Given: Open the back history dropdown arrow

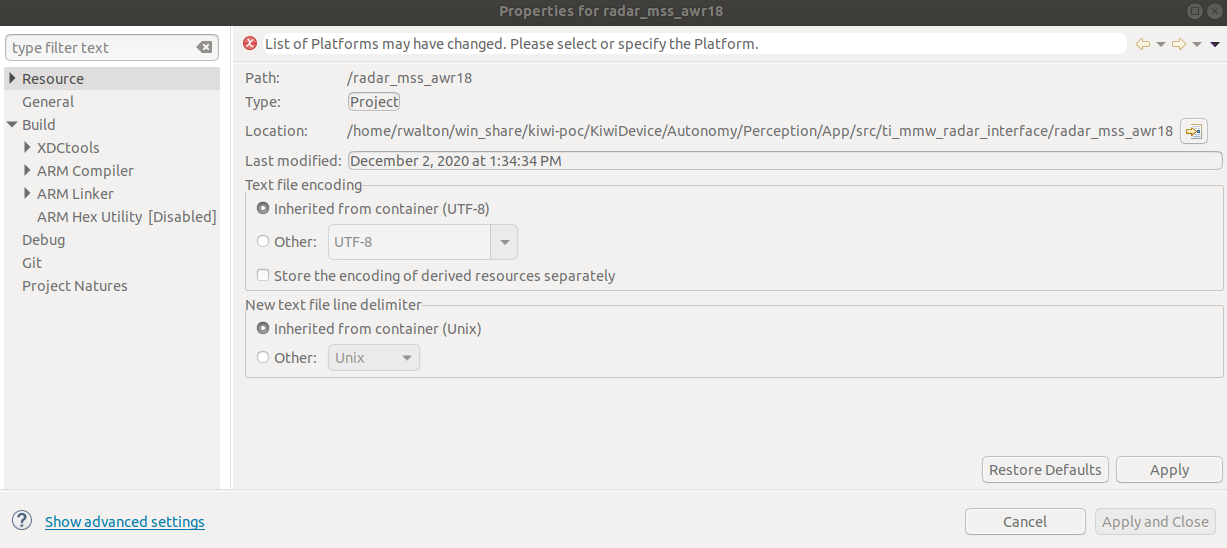Looking at the screenshot, I should coord(1161,44).
